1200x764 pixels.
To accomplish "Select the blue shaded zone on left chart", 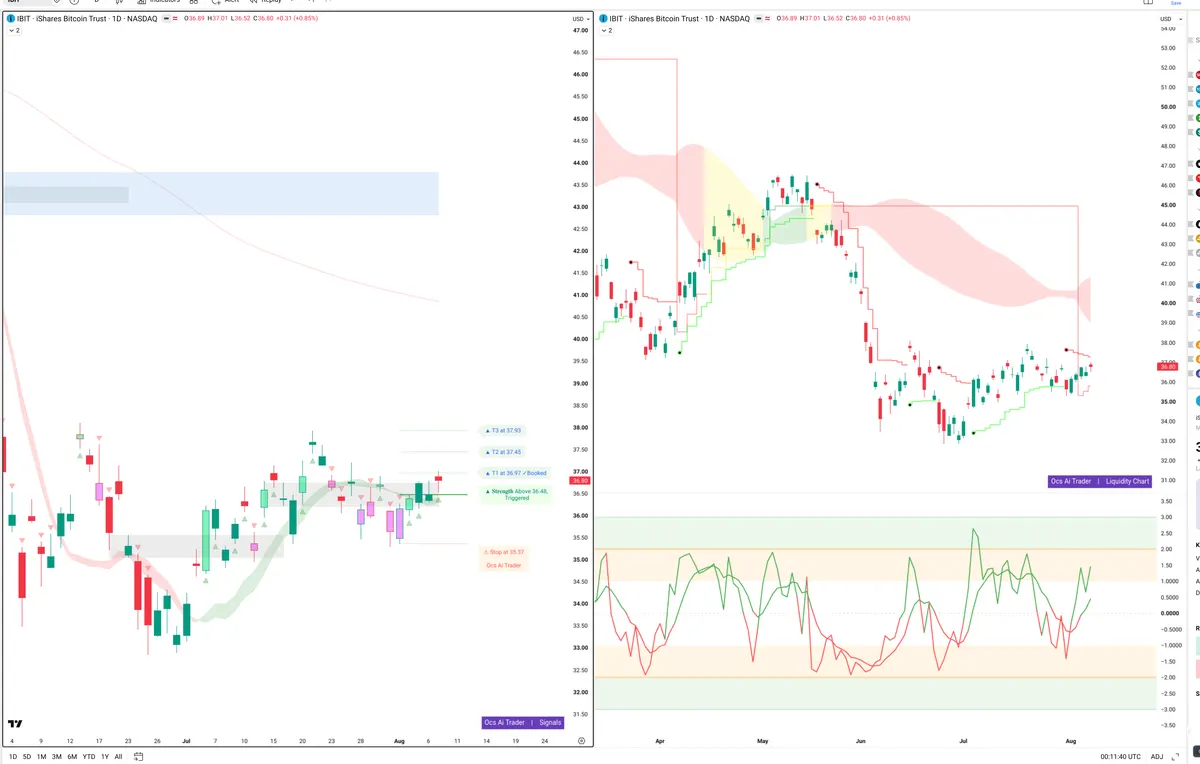I will [x=221, y=193].
